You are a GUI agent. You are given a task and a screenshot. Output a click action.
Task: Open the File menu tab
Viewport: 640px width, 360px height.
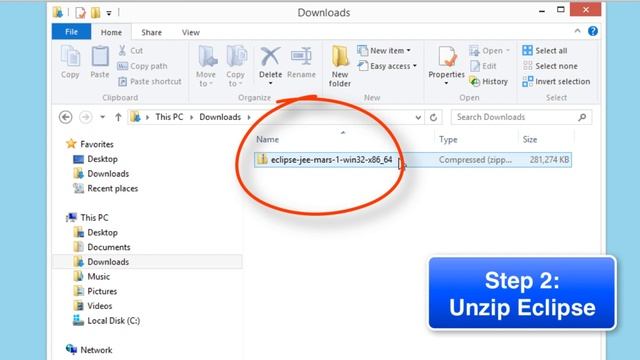71,32
